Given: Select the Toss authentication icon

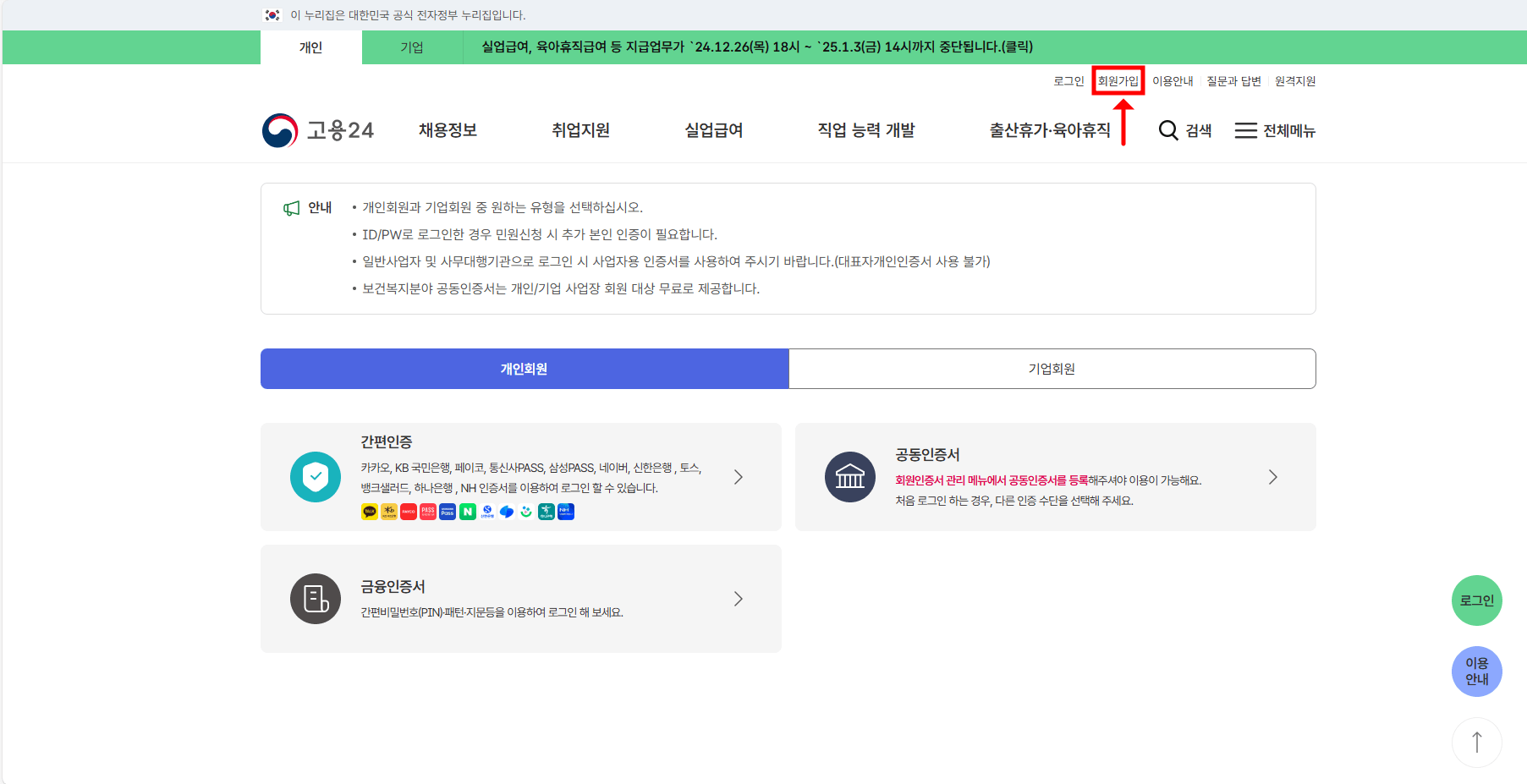Looking at the screenshot, I should [x=506, y=512].
